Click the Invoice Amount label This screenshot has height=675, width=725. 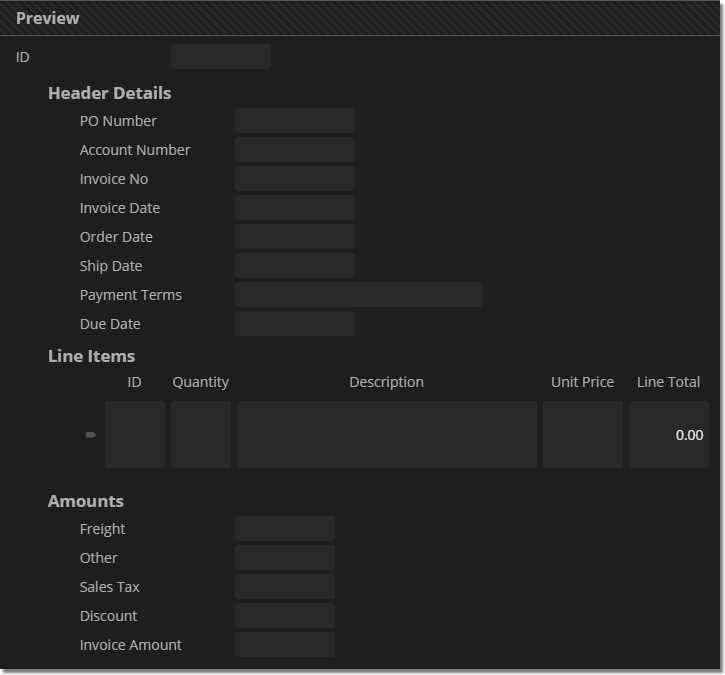(131, 645)
